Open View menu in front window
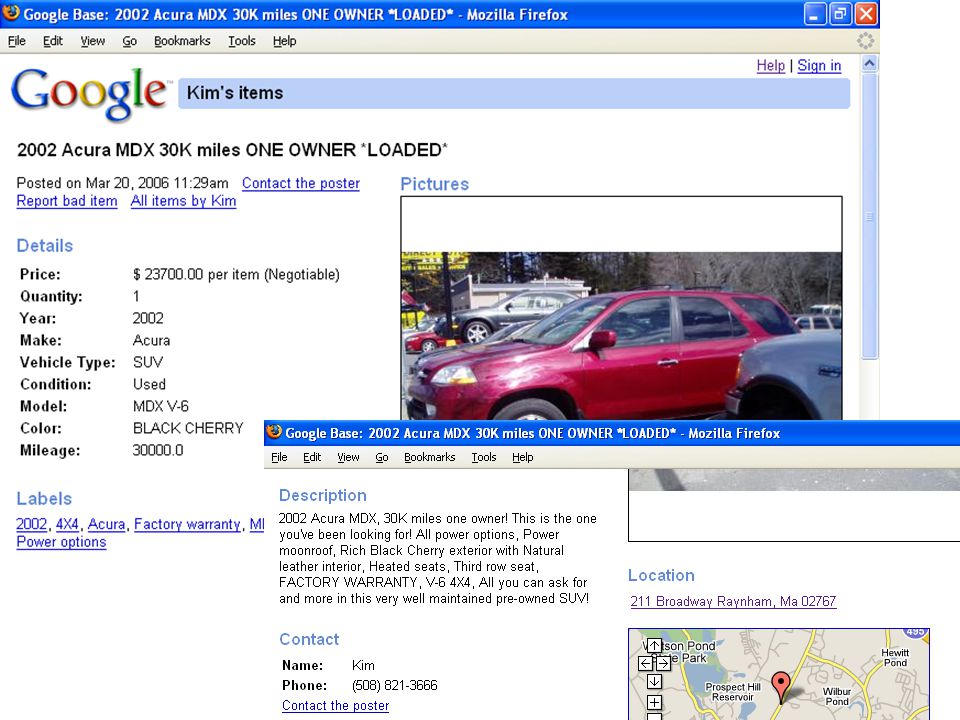 348,457
